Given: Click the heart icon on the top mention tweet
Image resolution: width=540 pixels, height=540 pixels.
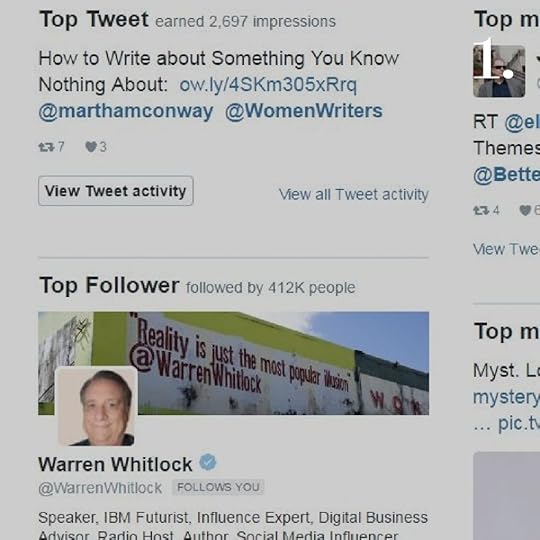Looking at the screenshot, I should click(525, 210).
